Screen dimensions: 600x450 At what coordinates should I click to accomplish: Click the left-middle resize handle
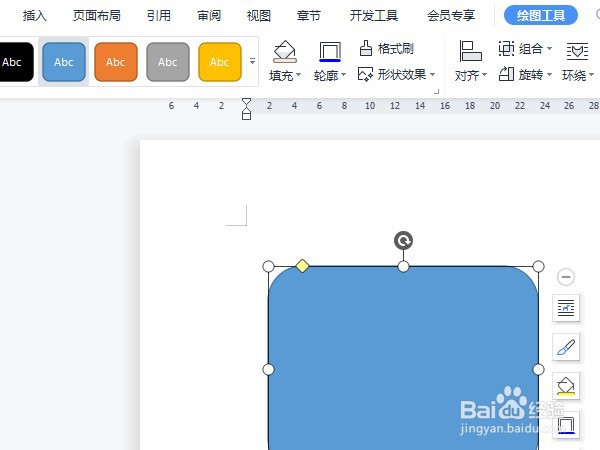[x=269, y=369]
